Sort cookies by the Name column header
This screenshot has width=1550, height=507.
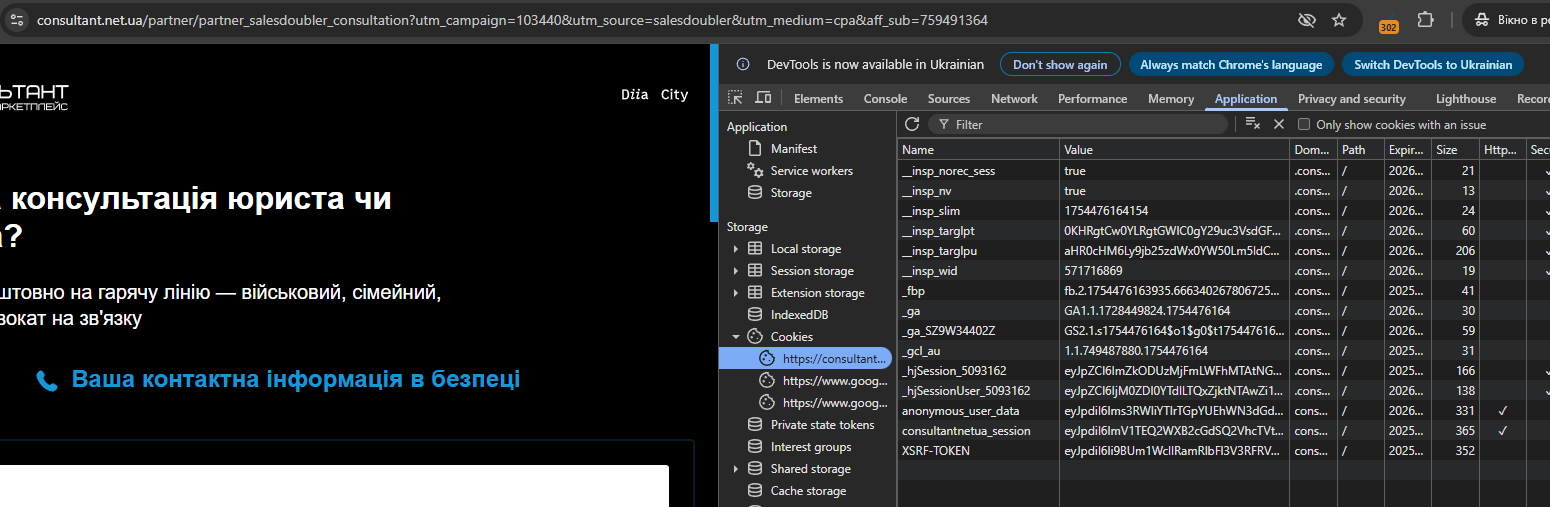click(x=978, y=150)
